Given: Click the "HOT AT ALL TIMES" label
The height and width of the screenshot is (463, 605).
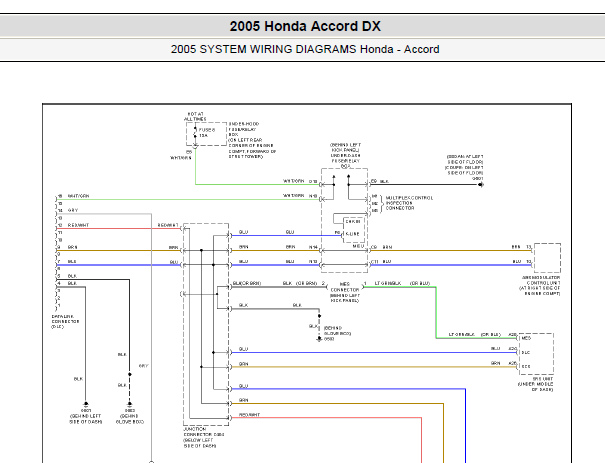Looking at the screenshot, I should point(195,117).
